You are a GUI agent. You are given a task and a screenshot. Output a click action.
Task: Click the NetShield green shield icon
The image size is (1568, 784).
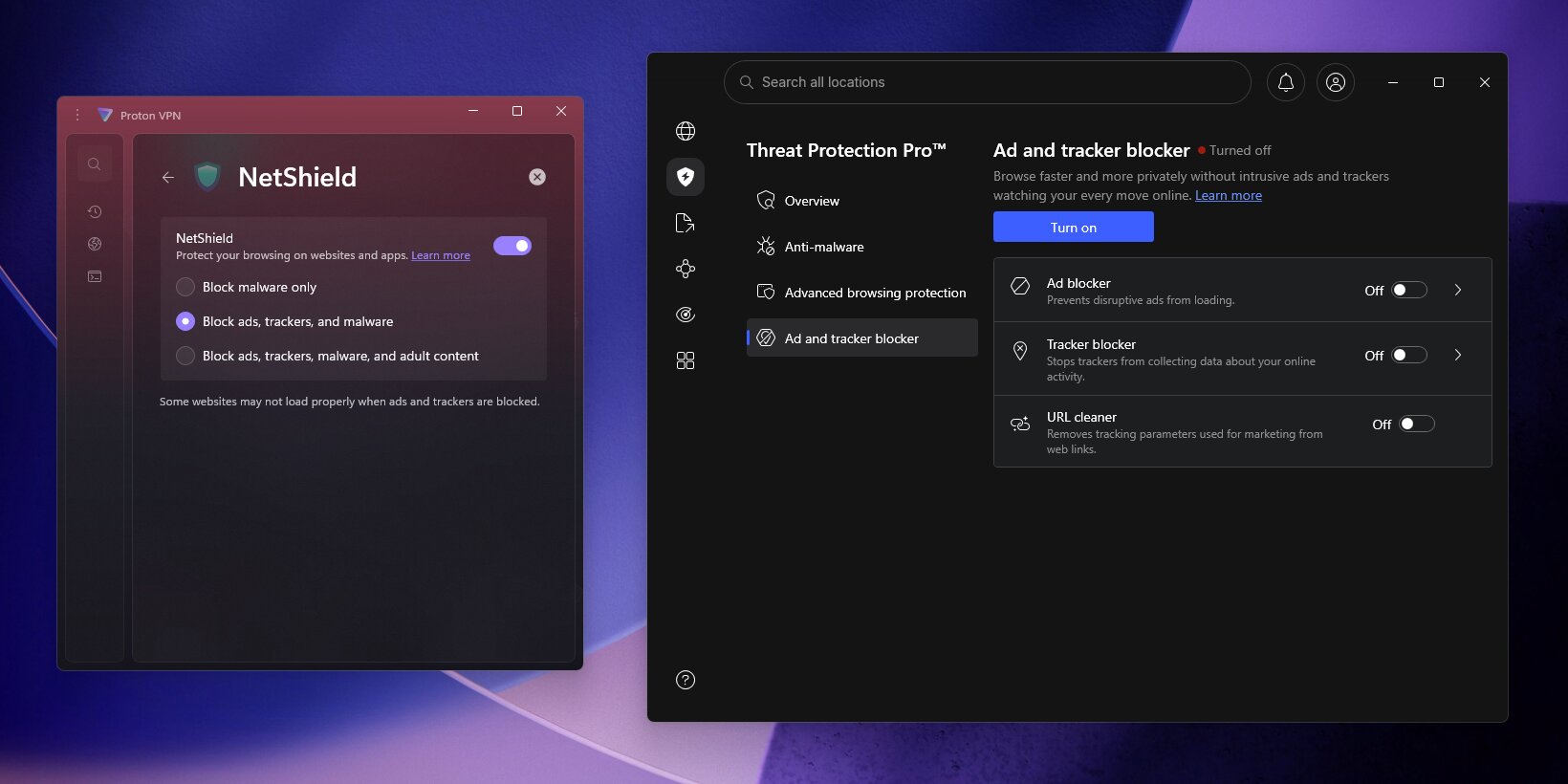tap(207, 177)
